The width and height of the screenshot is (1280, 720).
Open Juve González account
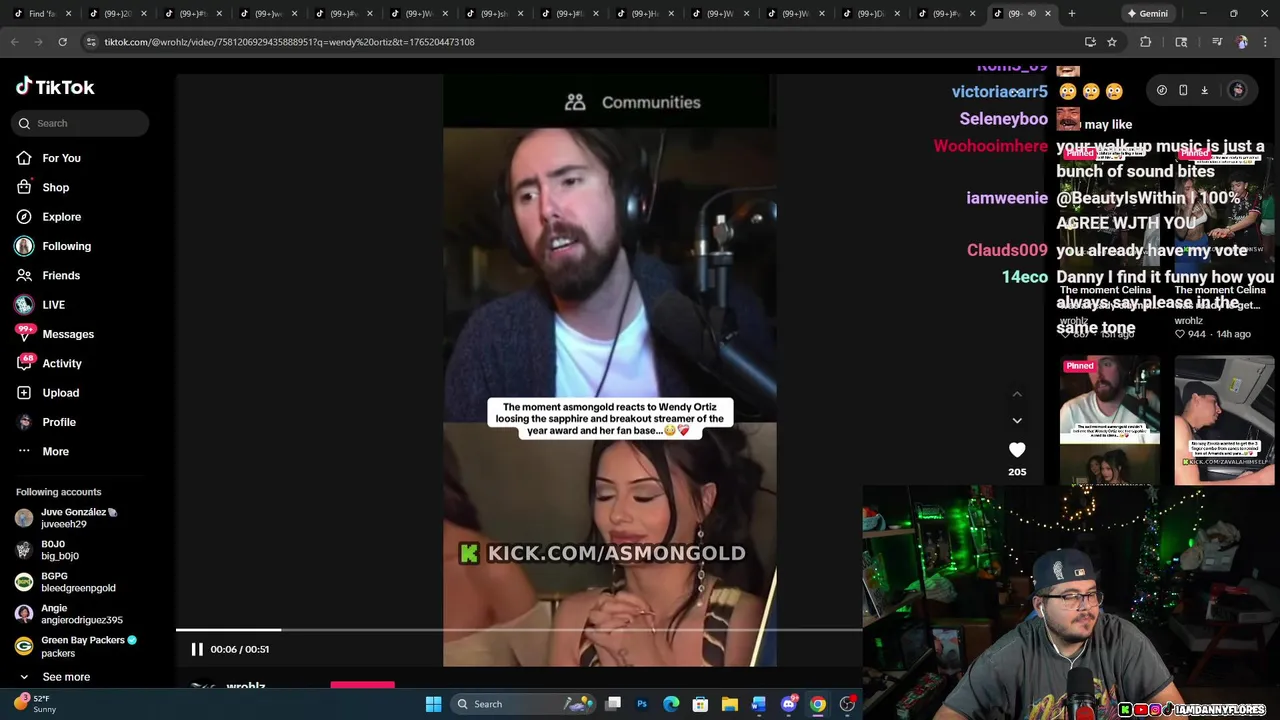[x=67, y=518]
